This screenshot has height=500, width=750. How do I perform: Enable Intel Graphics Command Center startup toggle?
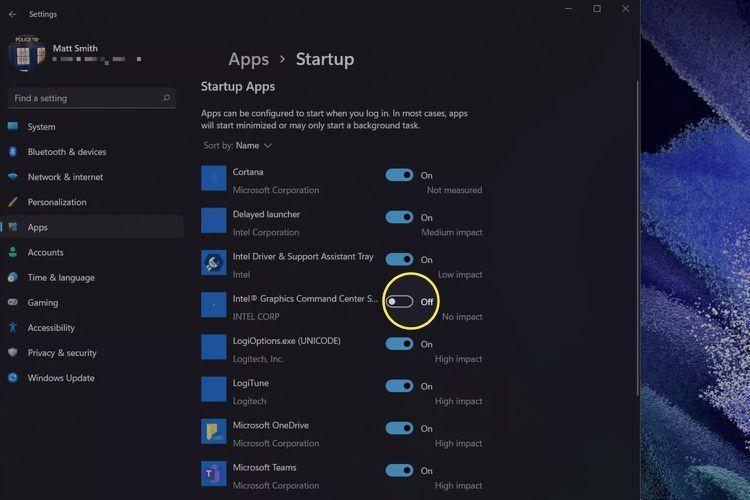tap(399, 302)
